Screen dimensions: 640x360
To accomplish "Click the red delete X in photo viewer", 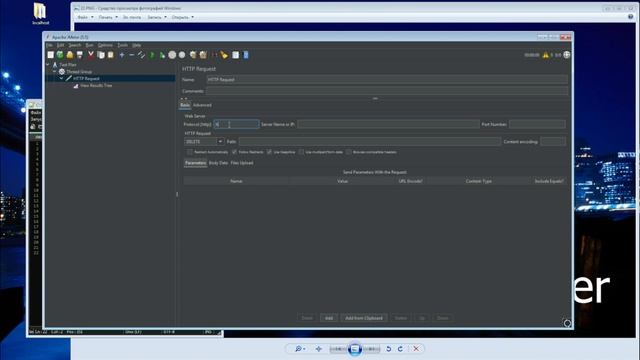I will tap(416, 349).
